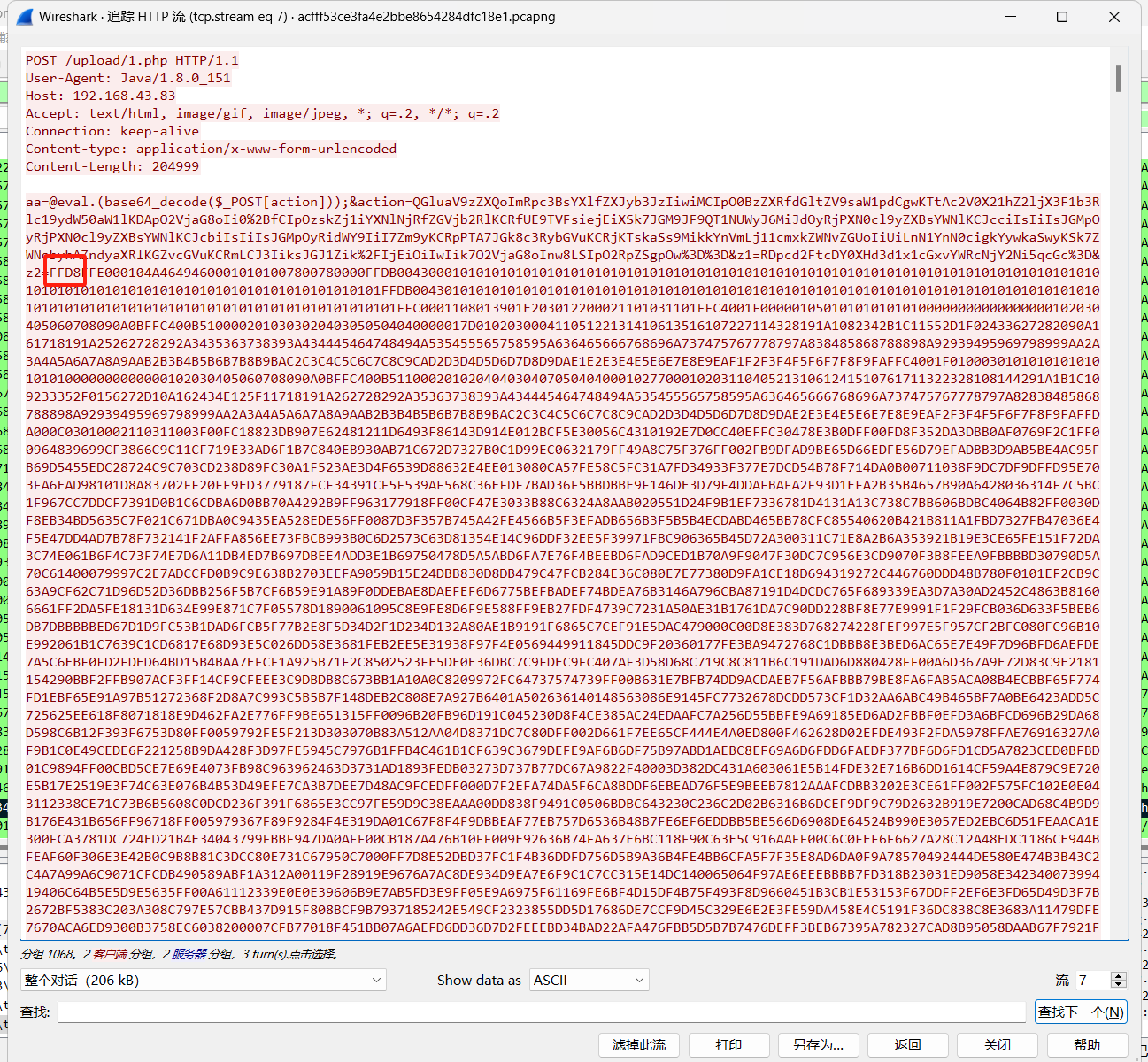This screenshot has height=1062, width=1148.
Task: Click the 另存为... save as button
Action: point(818,1045)
